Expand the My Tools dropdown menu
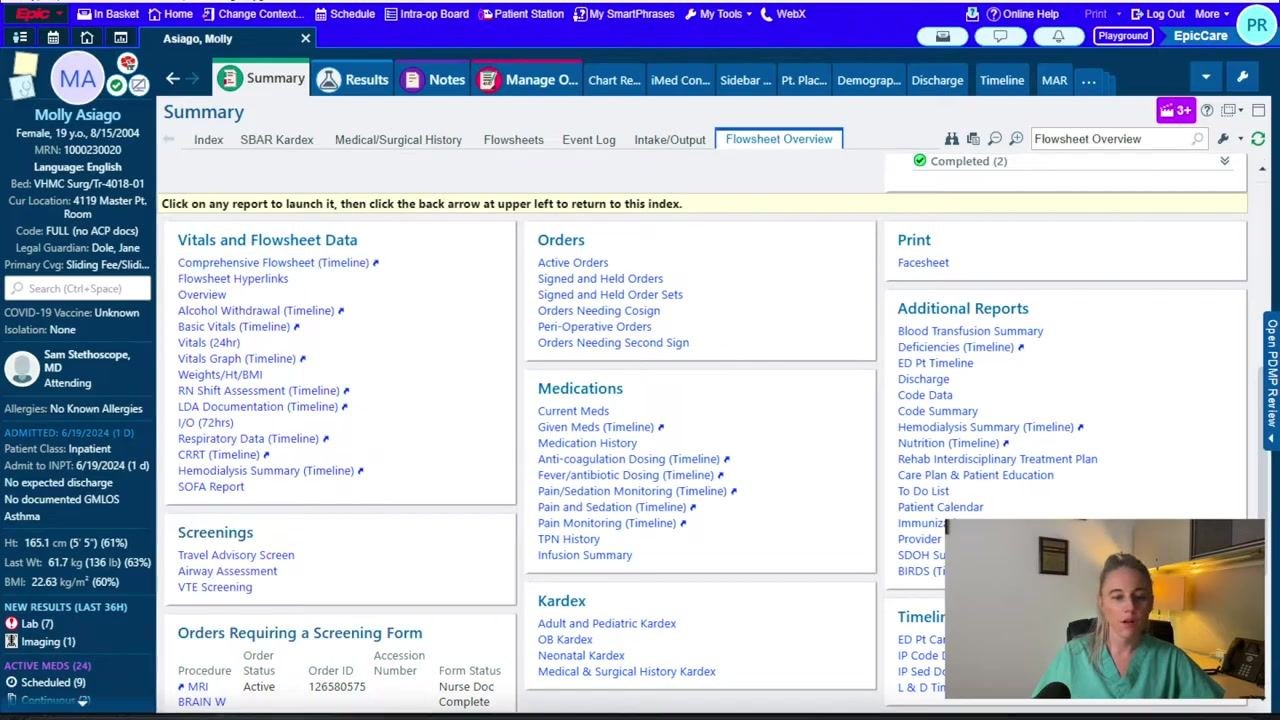The height and width of the screenshot is (720, 1280). (718, 14)
